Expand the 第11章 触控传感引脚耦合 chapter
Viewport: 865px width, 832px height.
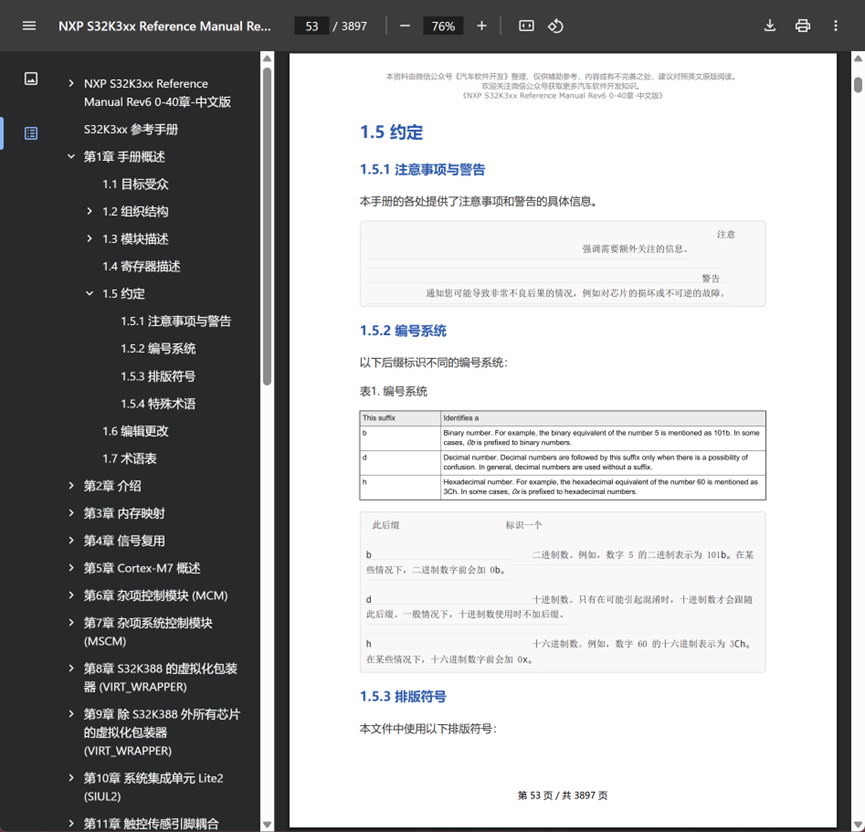click(x=71, y=824)
